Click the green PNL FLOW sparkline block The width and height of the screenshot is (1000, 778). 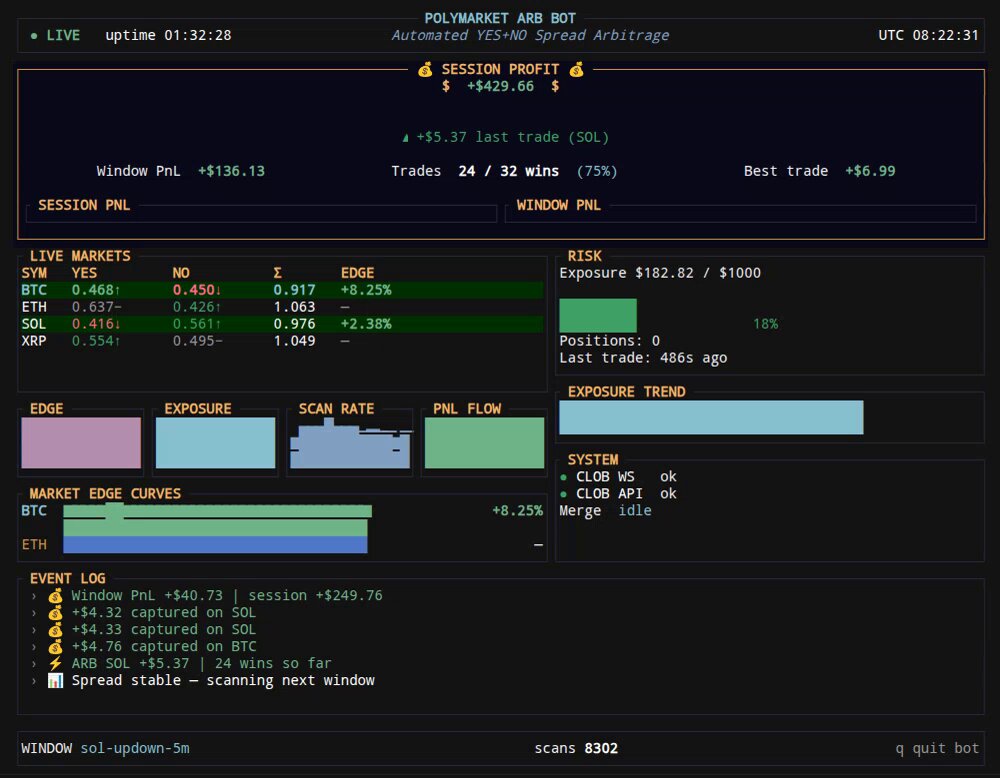(x=484, y=443)
